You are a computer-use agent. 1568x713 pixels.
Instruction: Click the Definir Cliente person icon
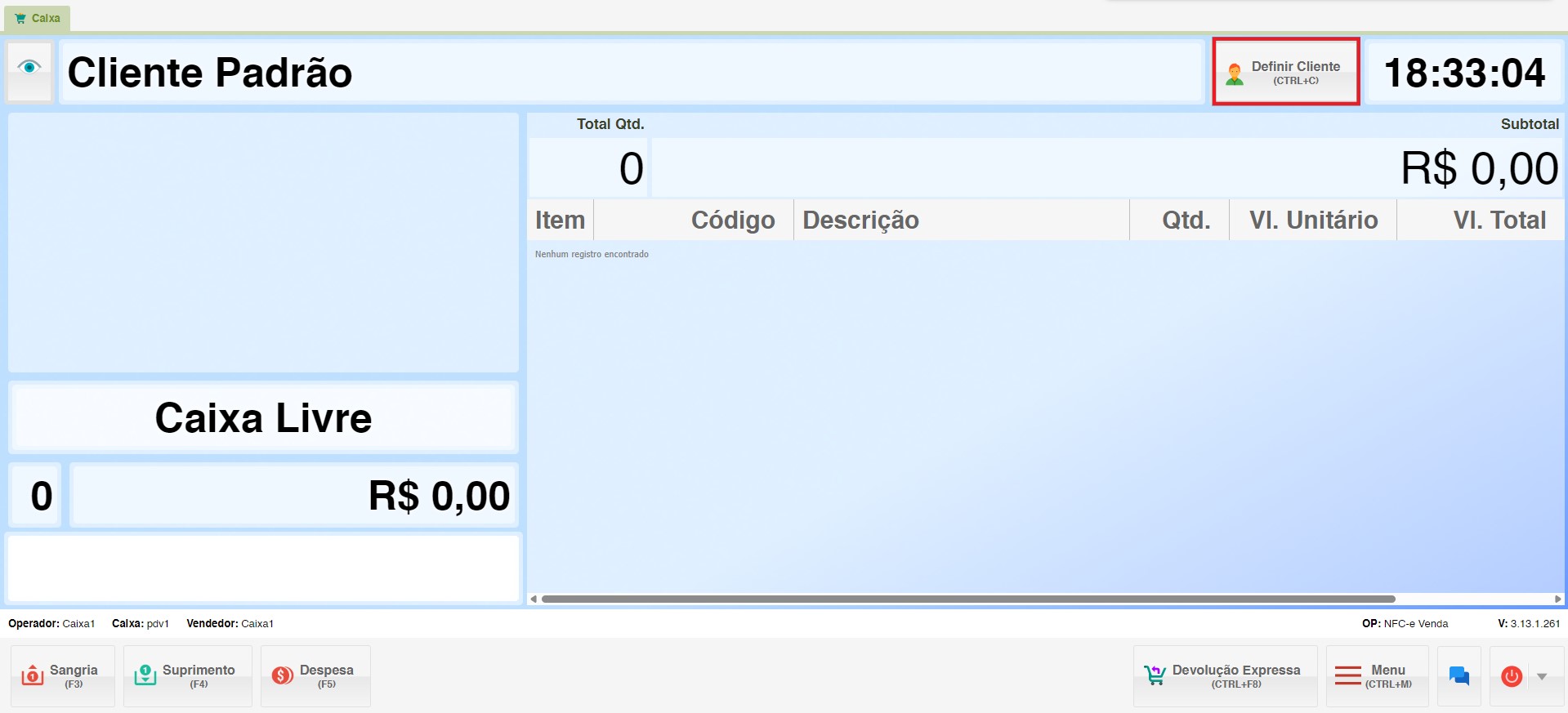click(1235, 74)
